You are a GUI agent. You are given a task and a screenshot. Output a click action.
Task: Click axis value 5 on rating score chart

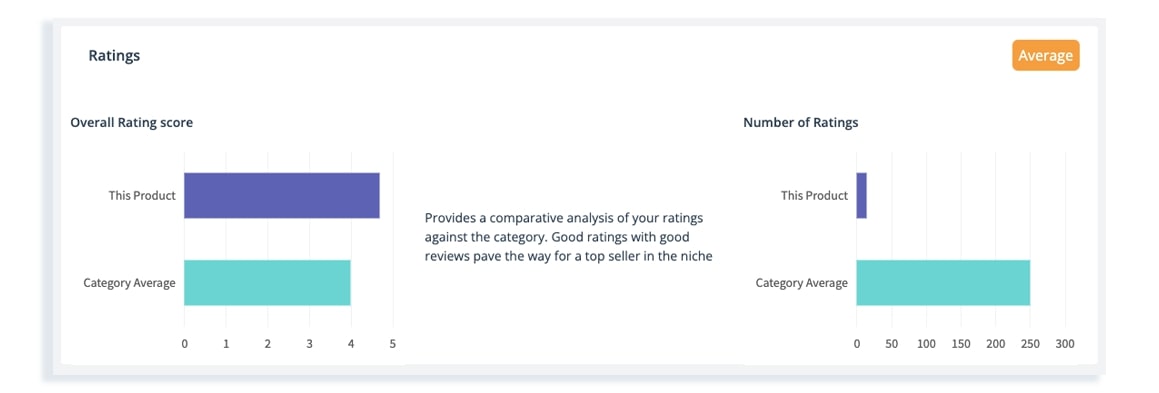click(392, 344)
